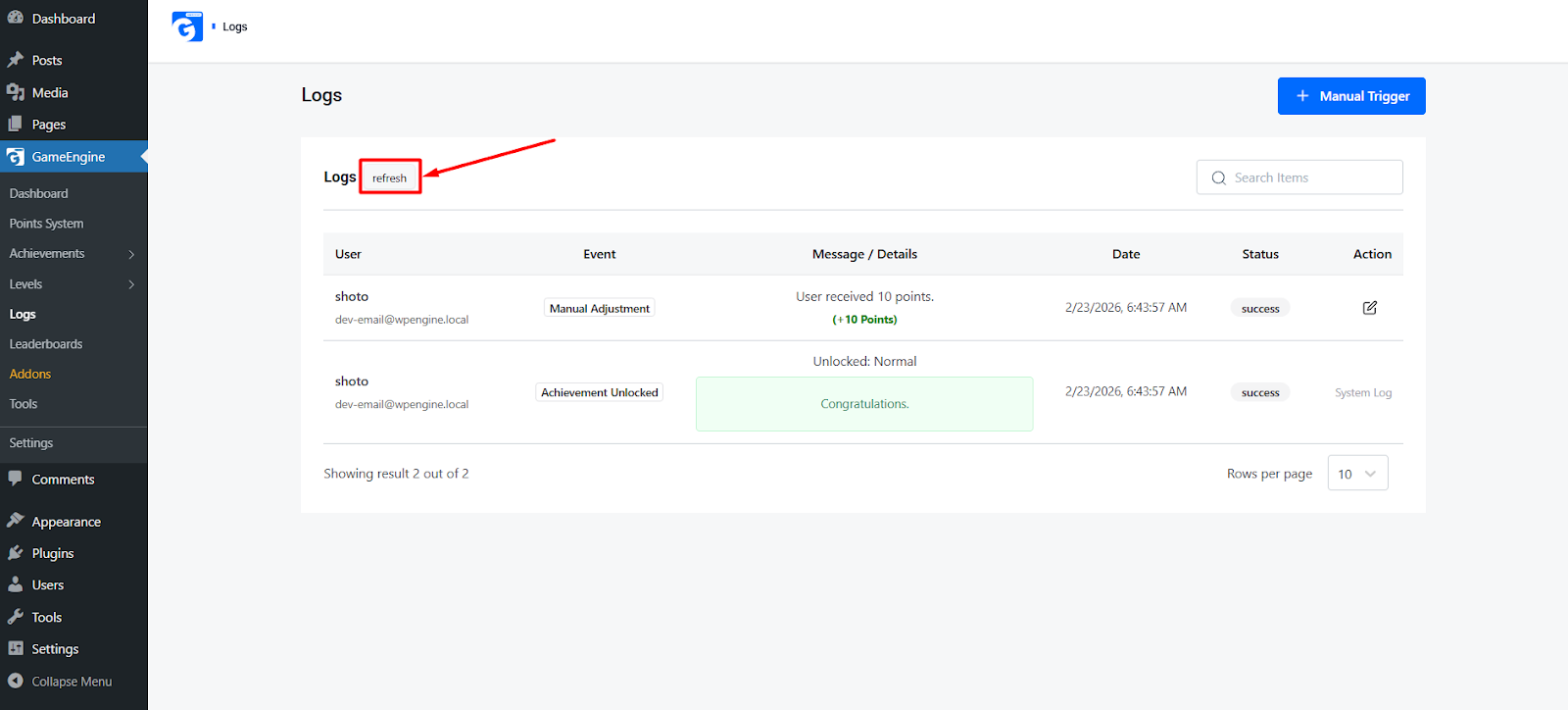The height and width of the screenshot is (710, 1568).
Task: Click the Comments speech bubble icon
Action: (16, 479)
